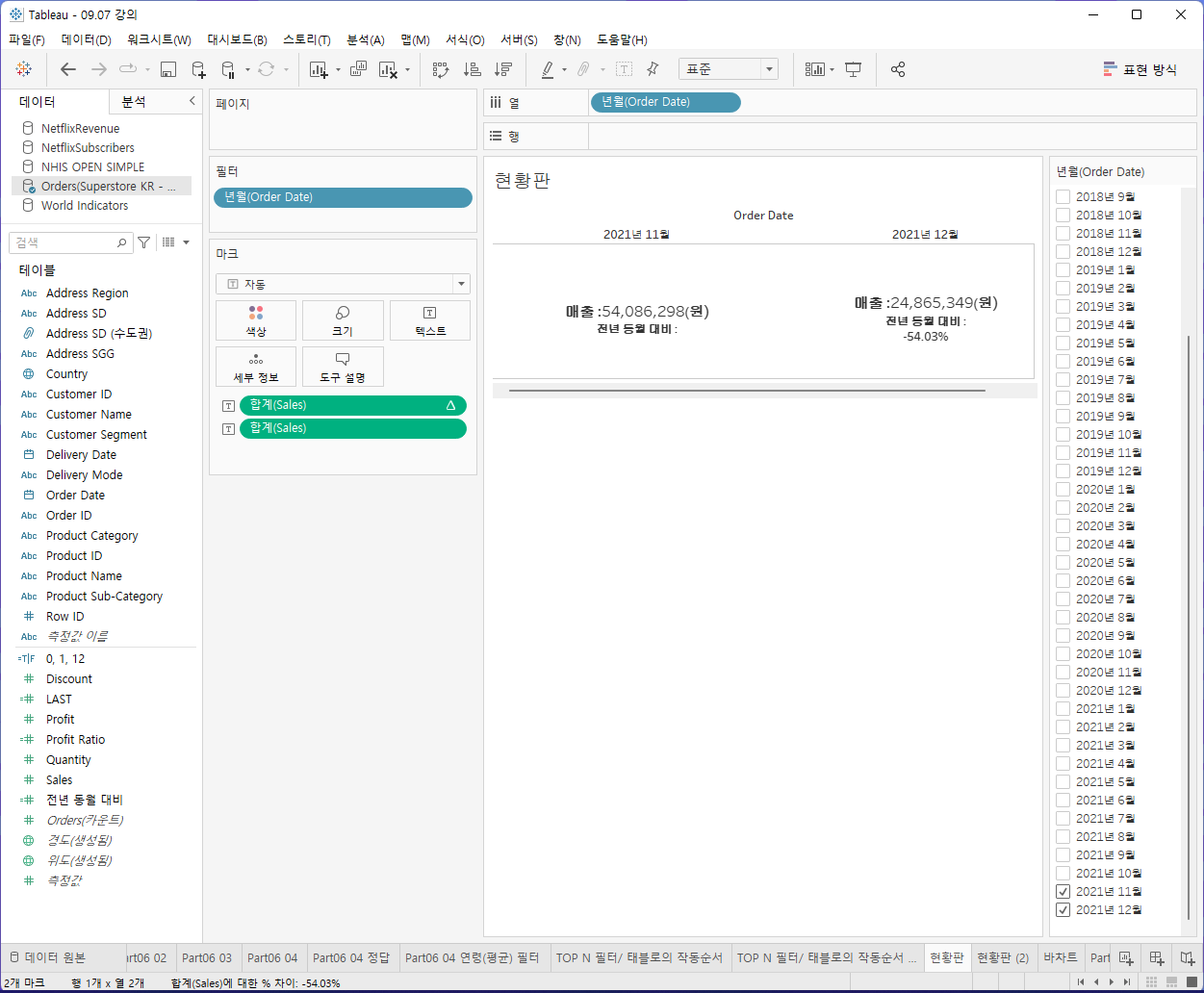Uncheck the 2021년 11월 checkbox
The image size is (1204, 993).
1063,891
